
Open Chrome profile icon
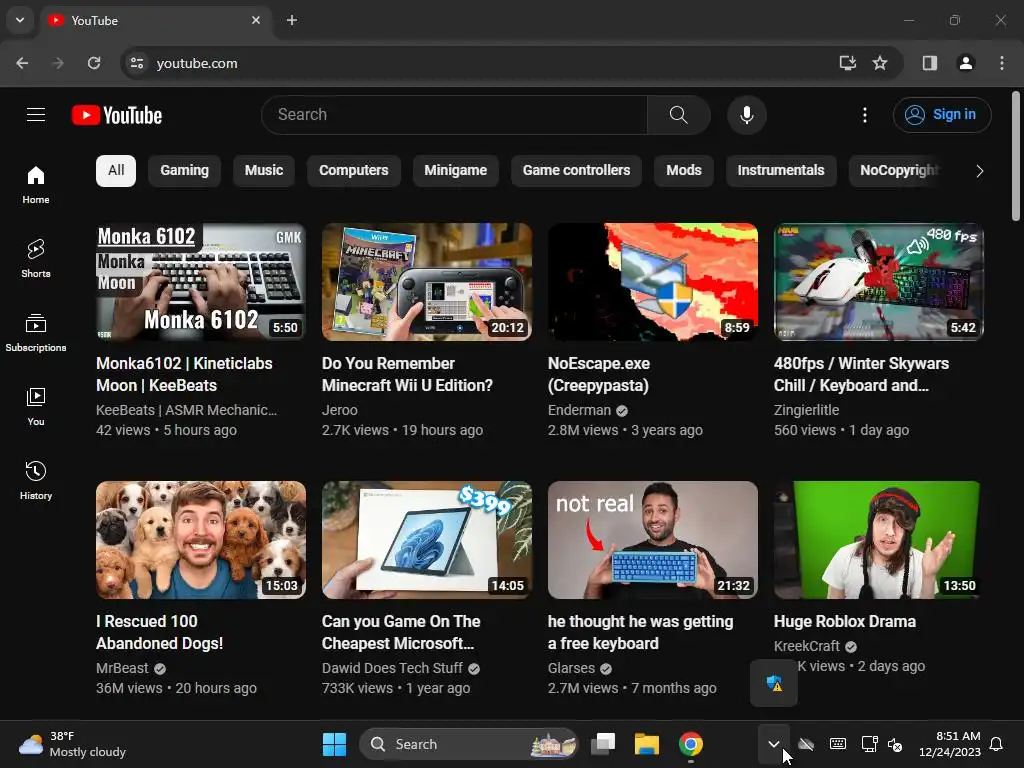966,63
